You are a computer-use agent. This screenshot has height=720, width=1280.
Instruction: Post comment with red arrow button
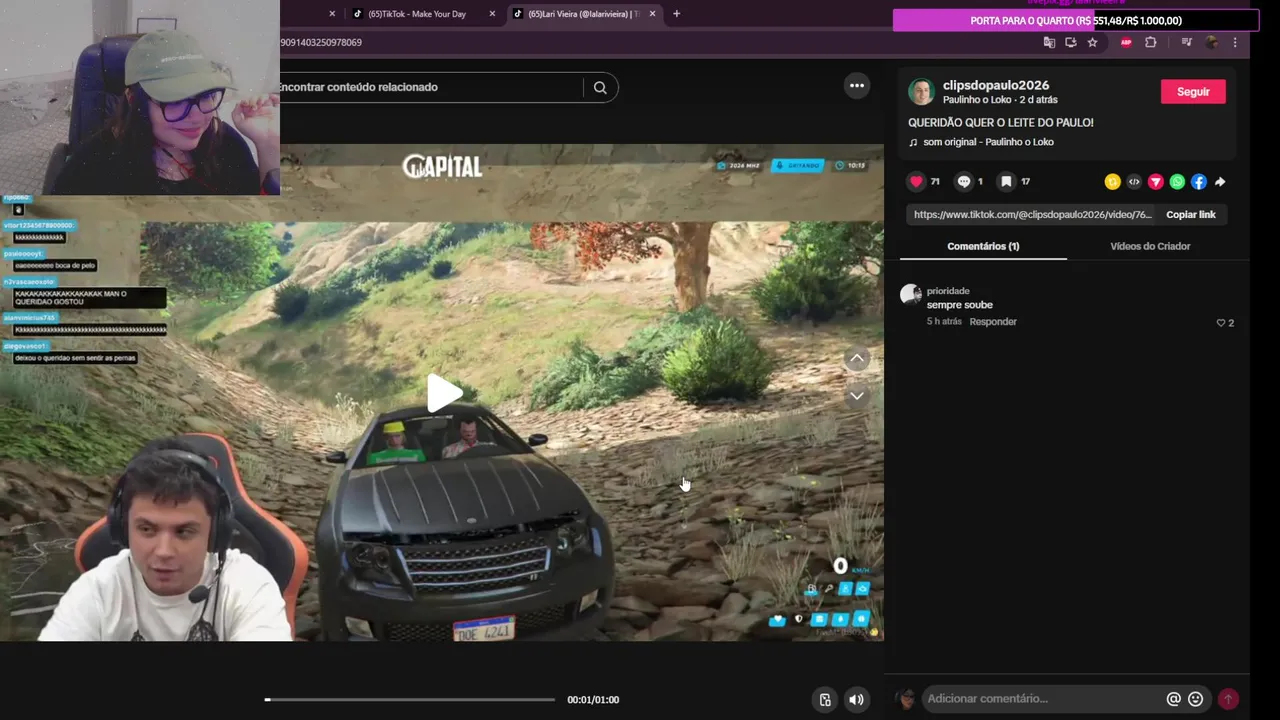tap(1228, 699)
